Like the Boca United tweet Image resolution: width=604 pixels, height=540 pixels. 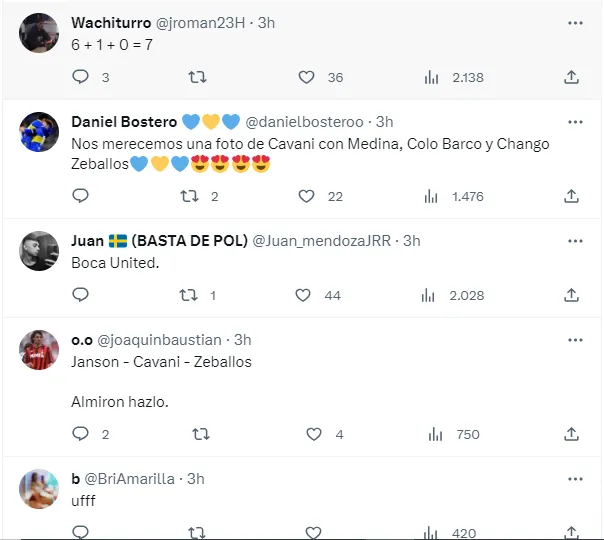coord(303,295)
